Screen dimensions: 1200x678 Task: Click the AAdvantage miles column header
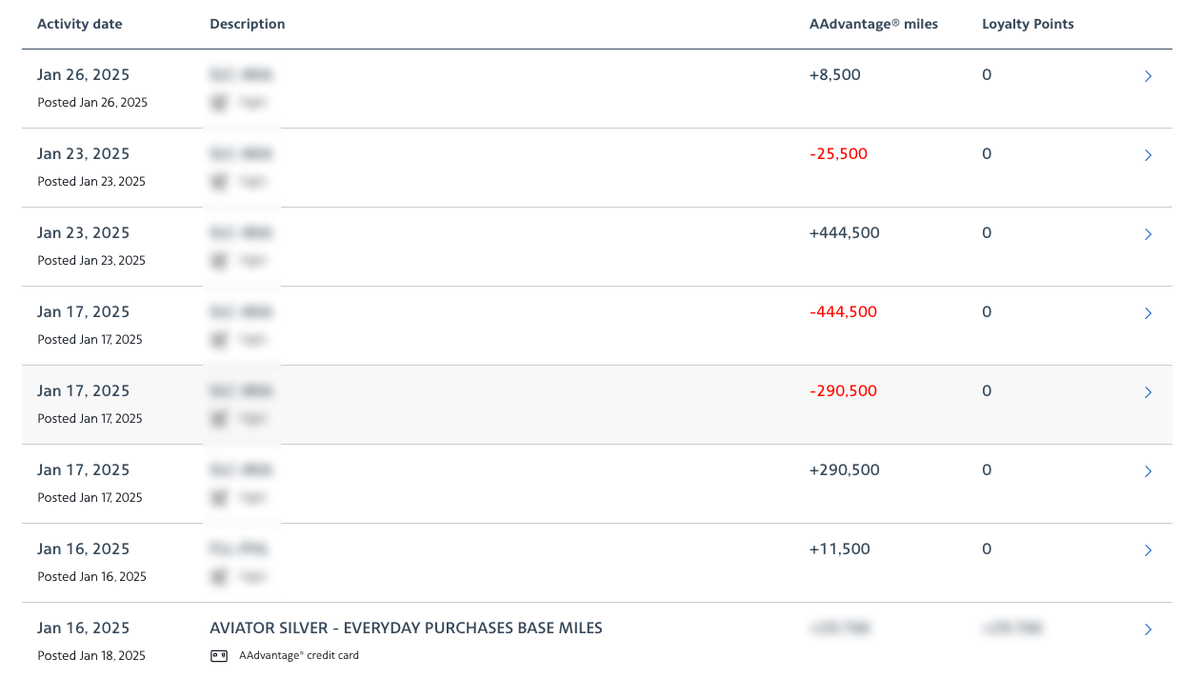873,24
